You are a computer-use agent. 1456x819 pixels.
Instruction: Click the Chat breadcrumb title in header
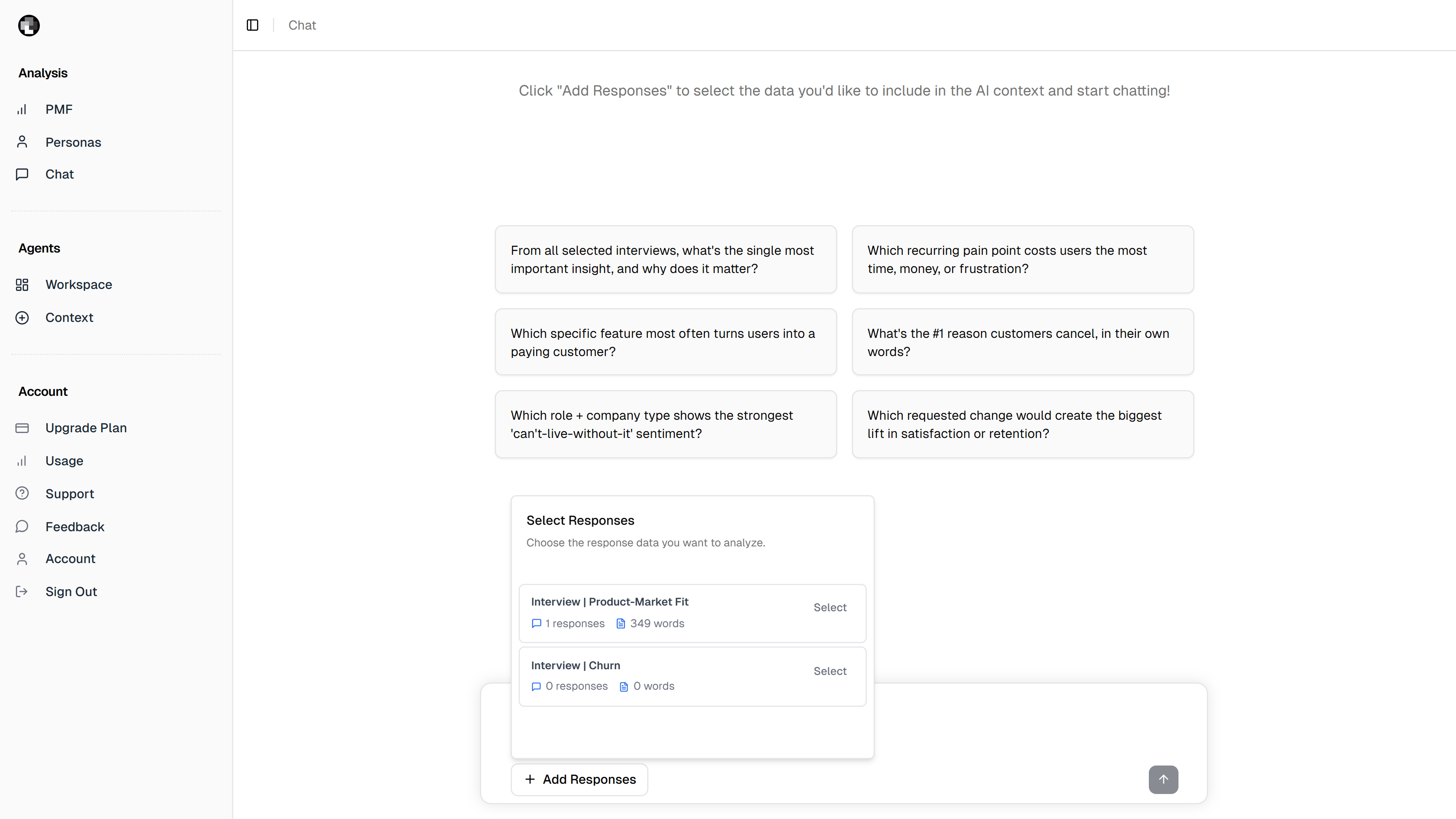pos(302,25)
